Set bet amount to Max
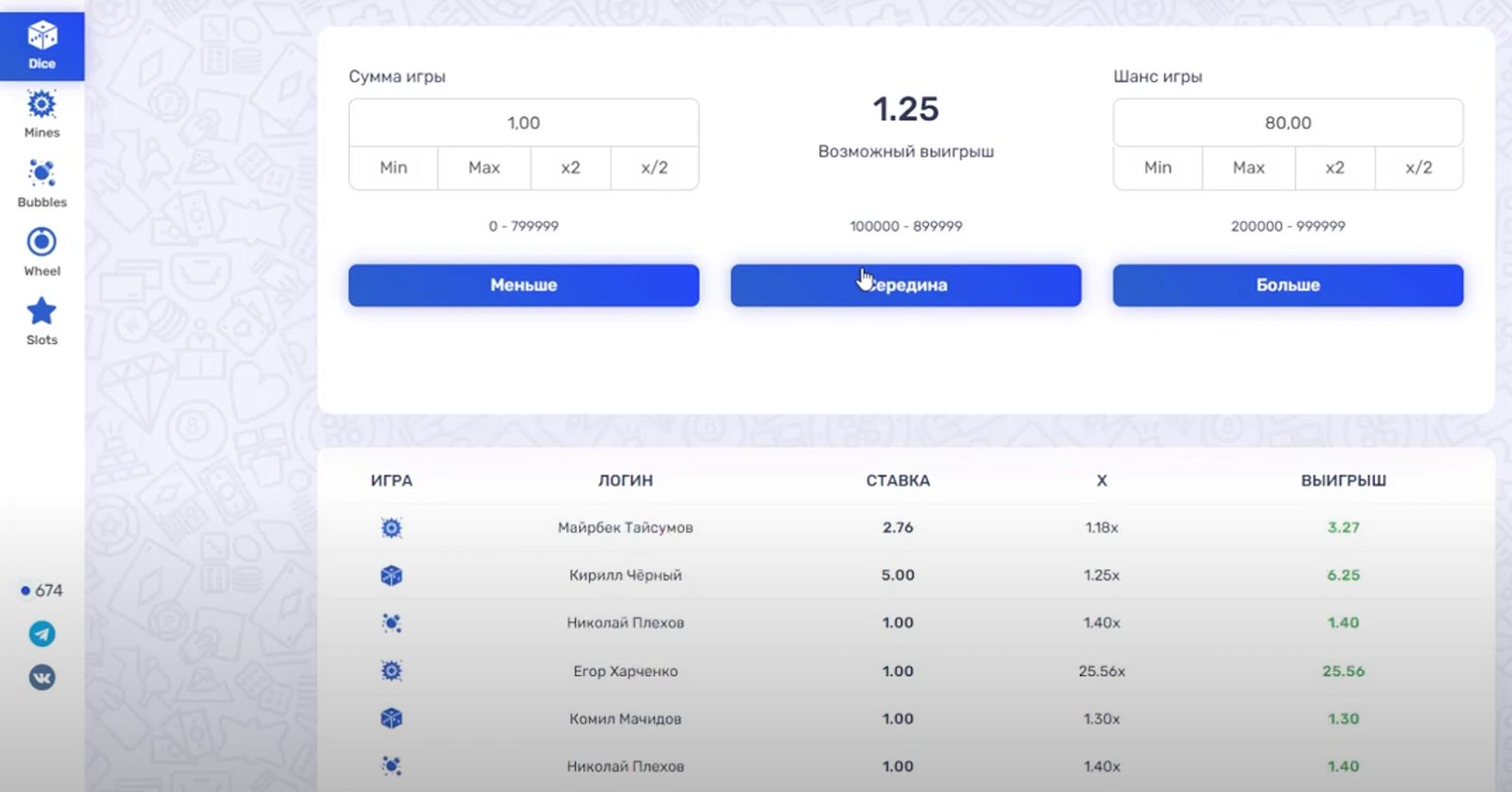Viewport: 1512px width, 792px height. tap(484, 168)
